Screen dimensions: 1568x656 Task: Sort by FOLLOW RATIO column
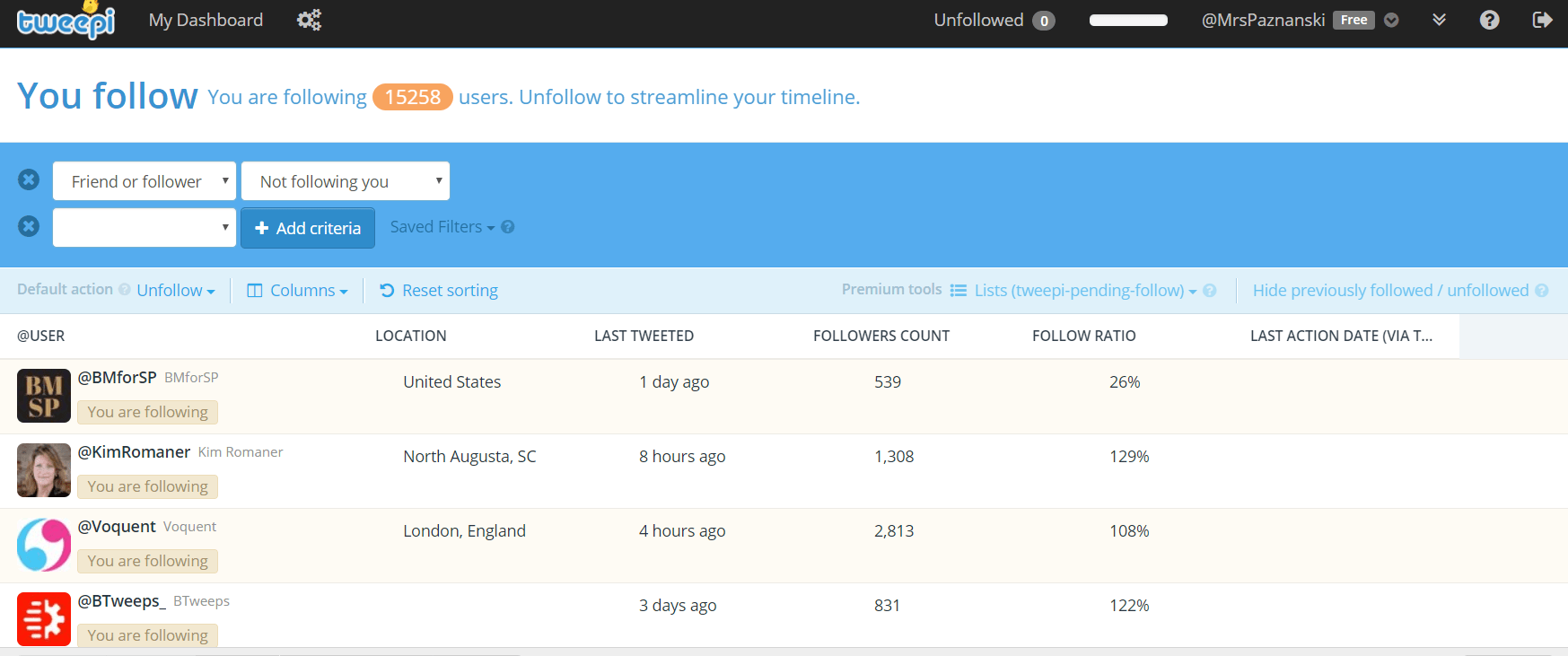1083,336
